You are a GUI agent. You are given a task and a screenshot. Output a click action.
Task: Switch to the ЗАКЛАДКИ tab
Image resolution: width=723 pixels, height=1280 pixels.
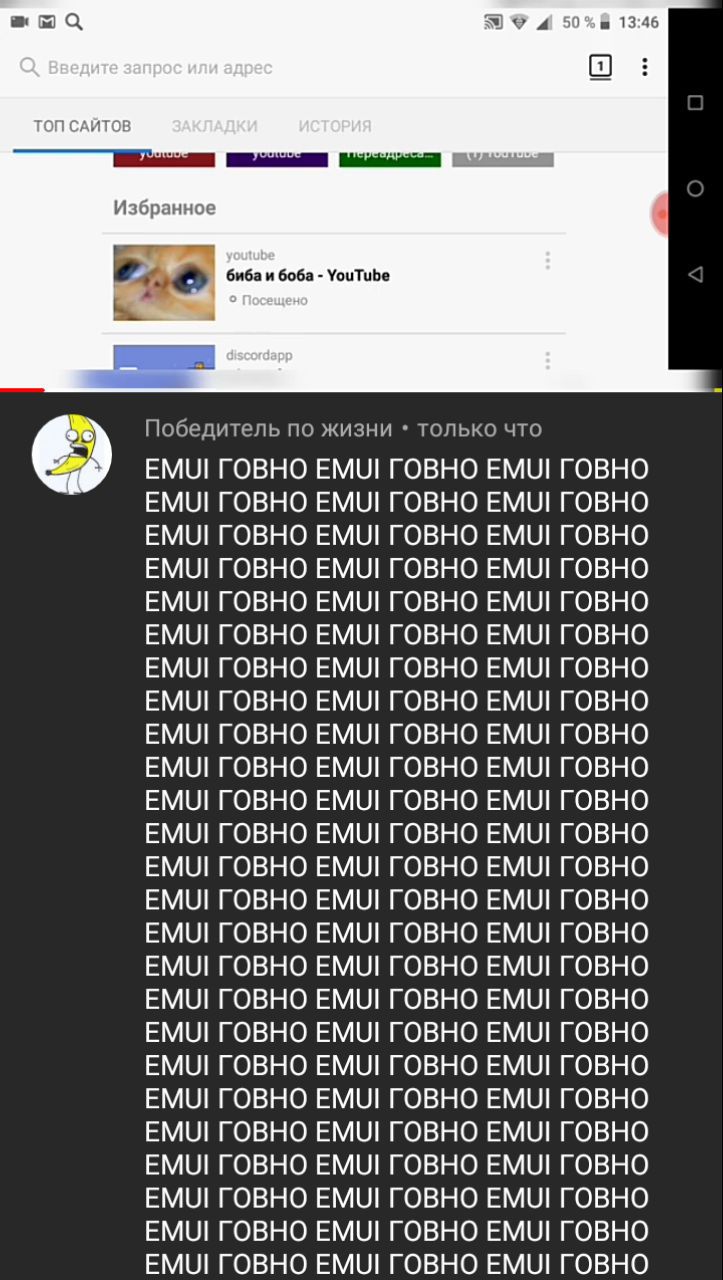tap(214, 126)
